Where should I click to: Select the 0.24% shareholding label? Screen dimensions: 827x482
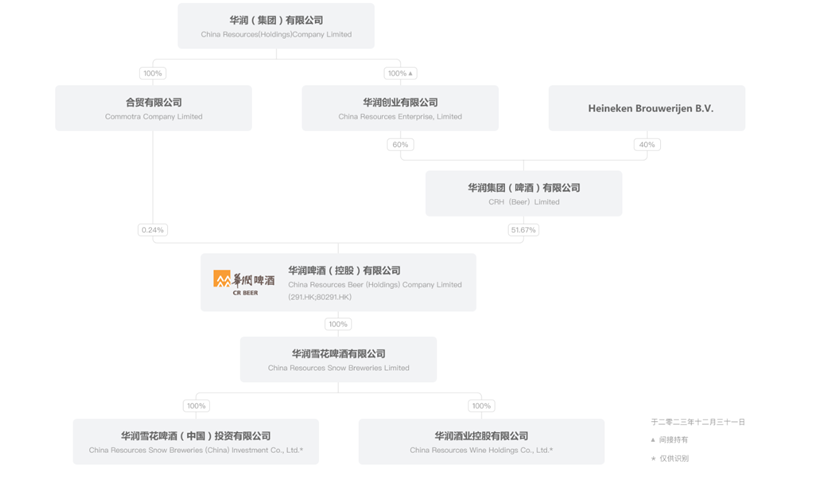pos(153,230)
